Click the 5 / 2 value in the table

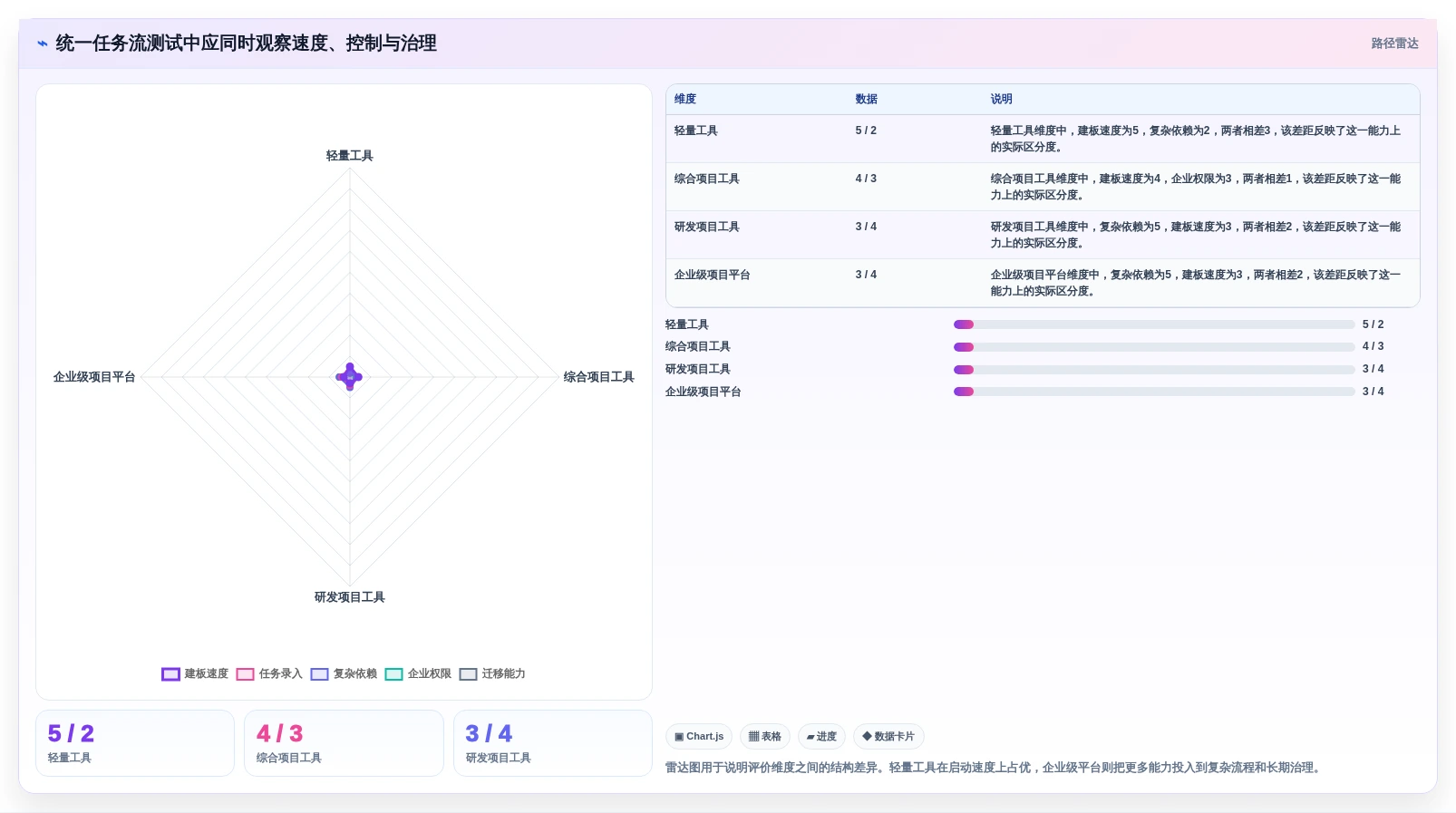pos(866,131)
